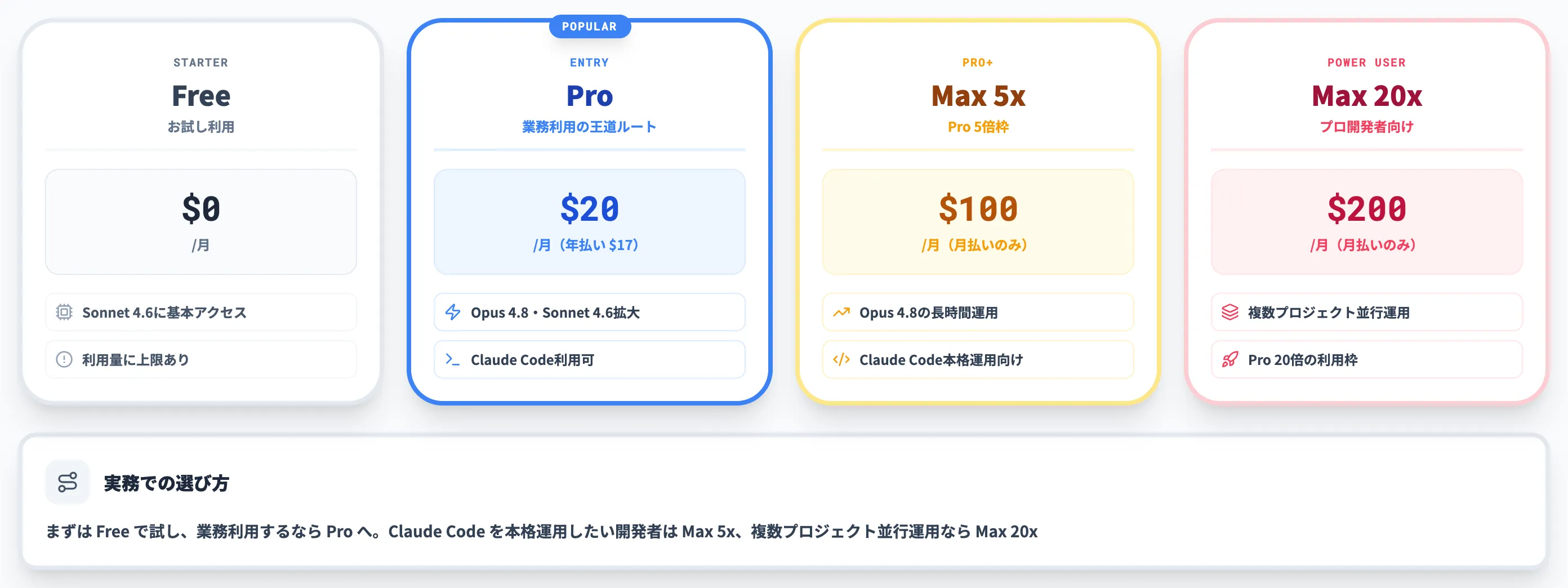Click the route icon next to 実務での選び方

68,483
